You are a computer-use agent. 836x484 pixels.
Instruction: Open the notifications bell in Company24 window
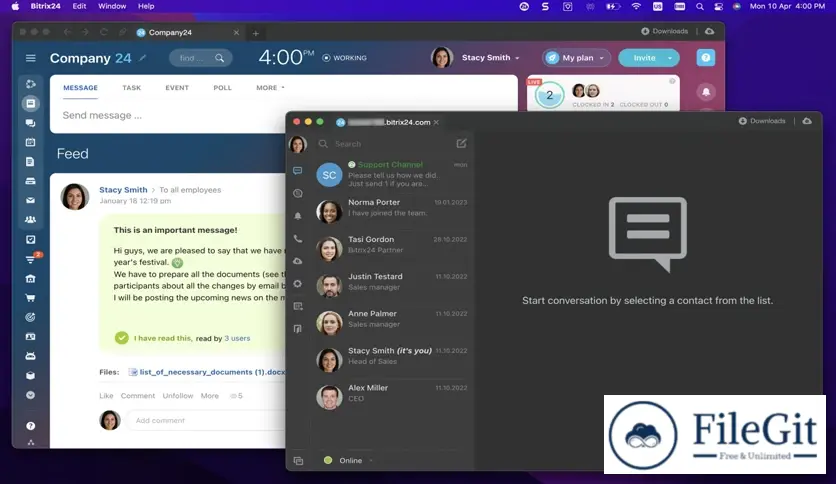click(706, 92)
